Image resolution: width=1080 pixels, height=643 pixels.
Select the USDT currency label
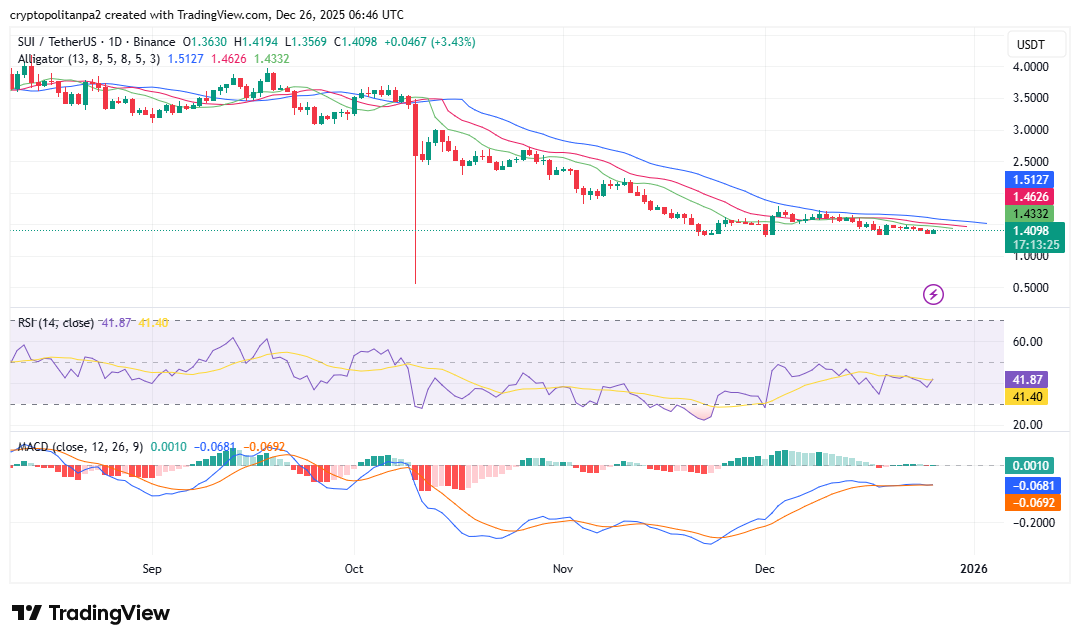tap(1030, 45)
